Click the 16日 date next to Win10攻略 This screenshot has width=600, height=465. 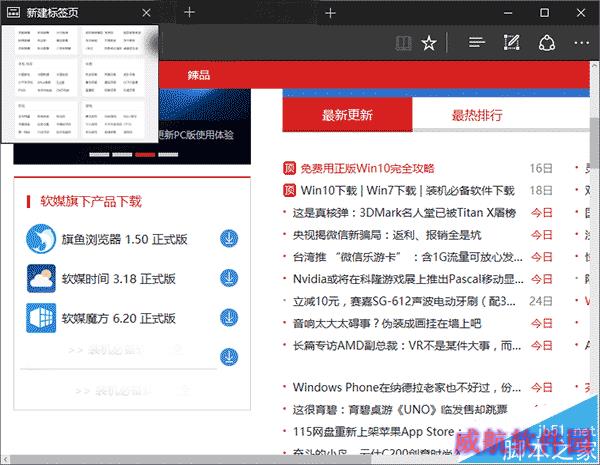[x=541, y=168]
